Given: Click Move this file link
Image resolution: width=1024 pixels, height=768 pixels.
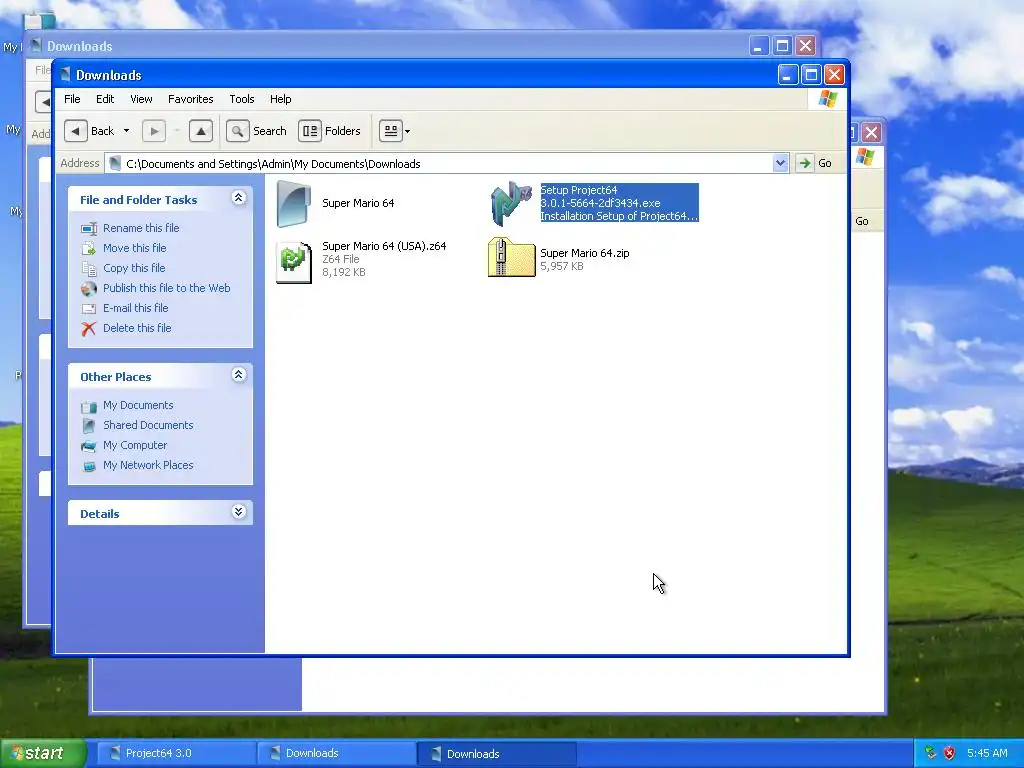Looking at the screenshot, I should [135, 248].
